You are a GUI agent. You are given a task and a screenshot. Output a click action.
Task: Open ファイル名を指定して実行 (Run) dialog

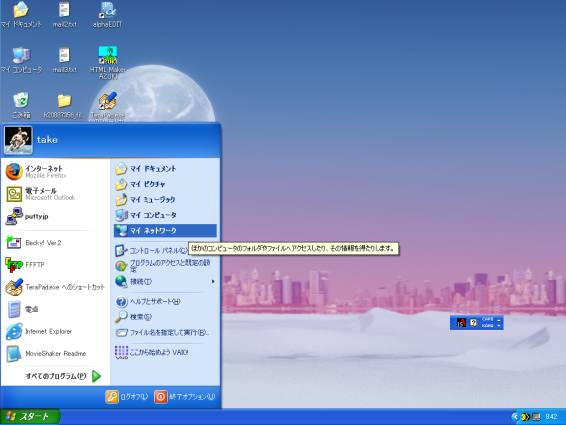click(165, 332)
